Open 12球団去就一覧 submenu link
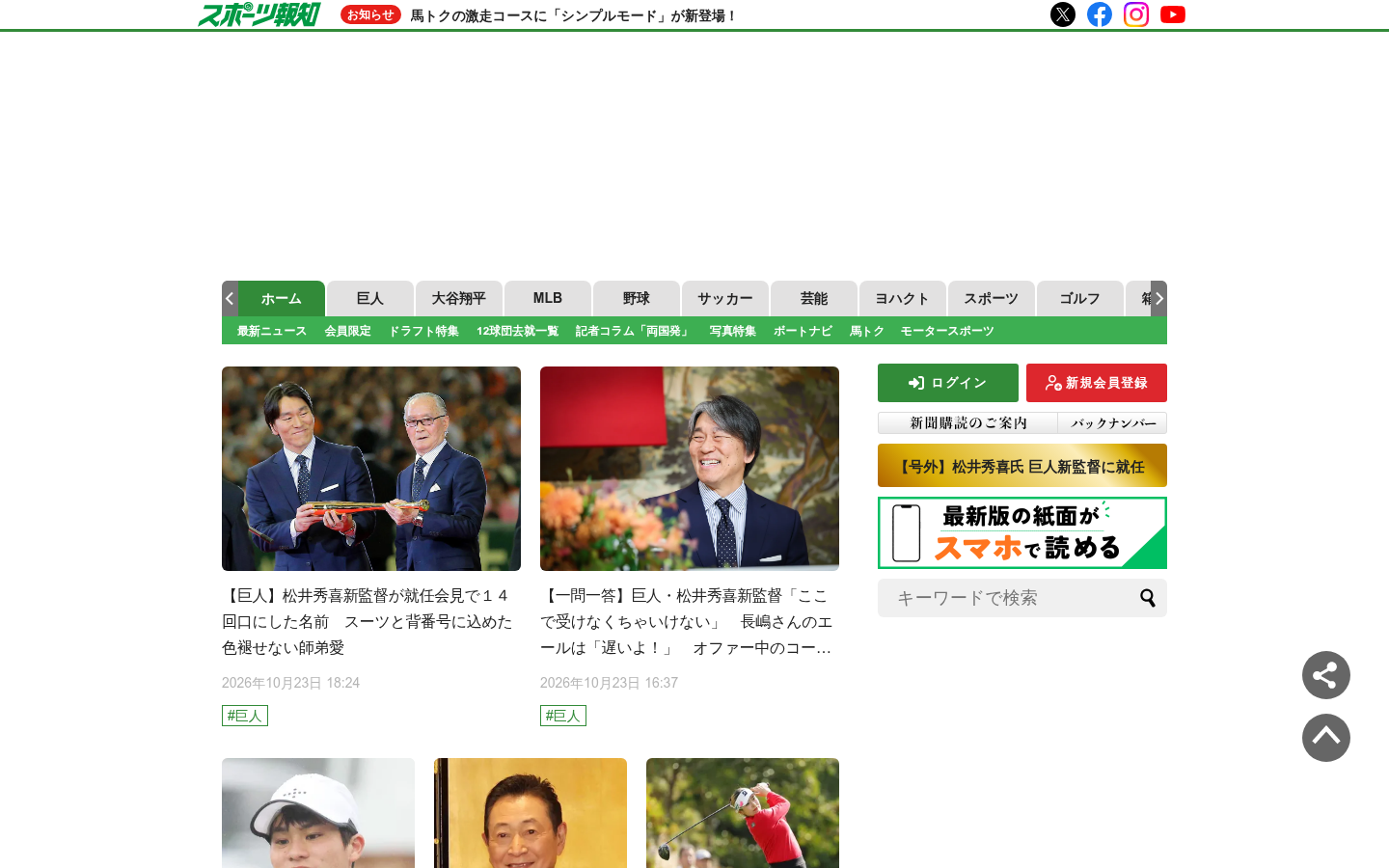This screenshot has width=1389, height=868. point(517,331)
